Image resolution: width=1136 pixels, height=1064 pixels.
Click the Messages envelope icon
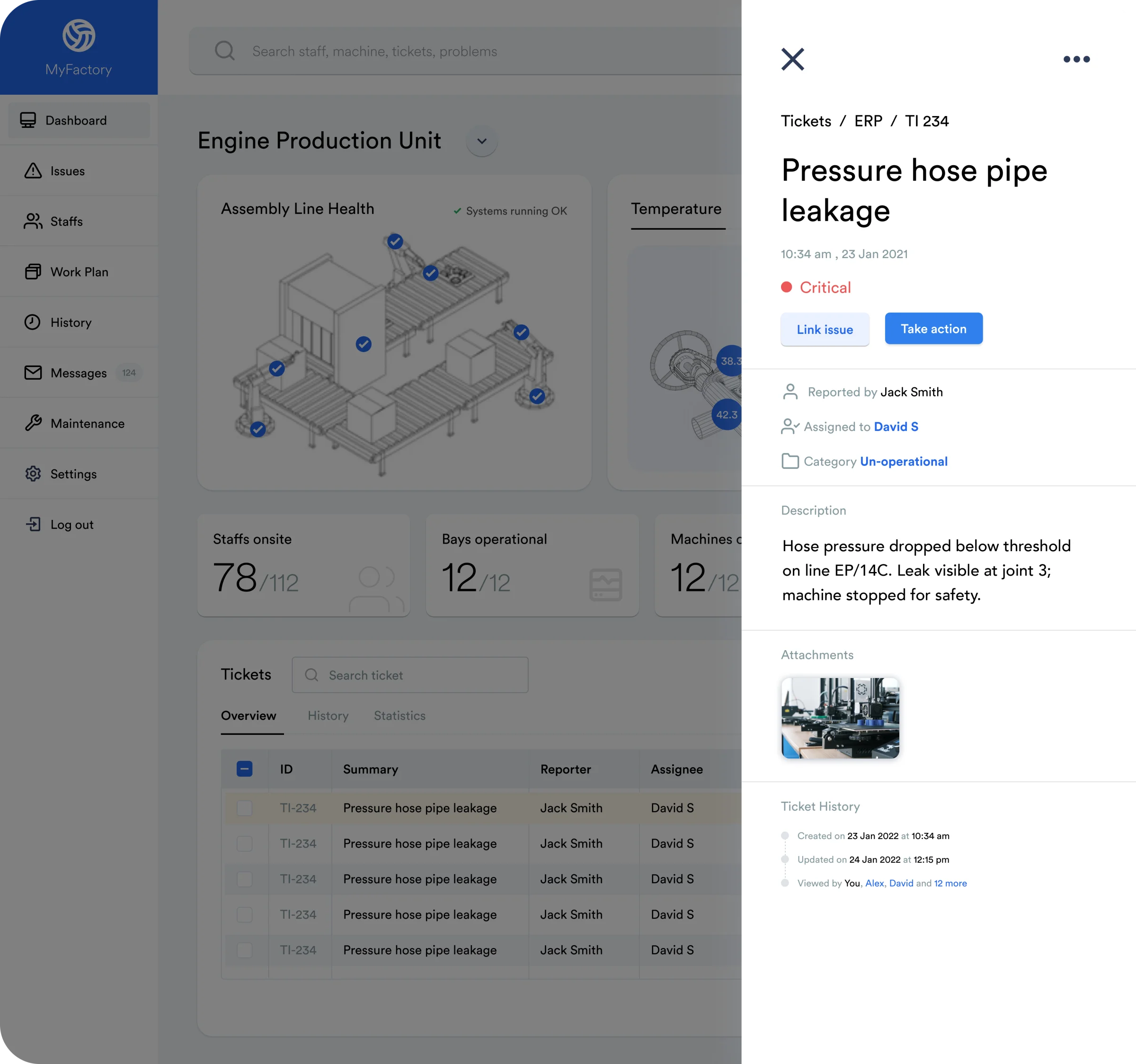pos(33,373)
